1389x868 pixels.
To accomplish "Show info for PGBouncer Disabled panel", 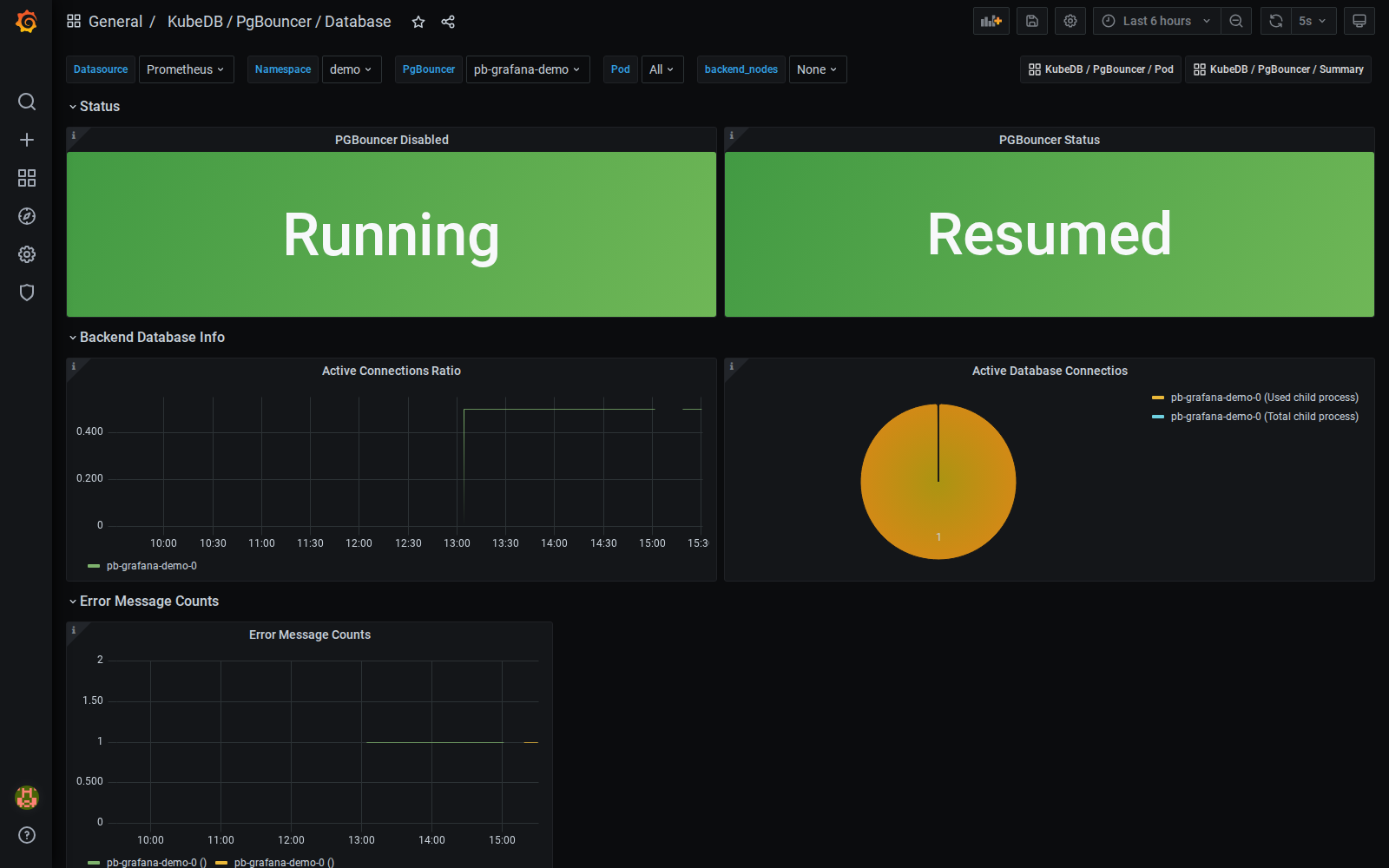I will pyautogui.click(x=74, y=135).
